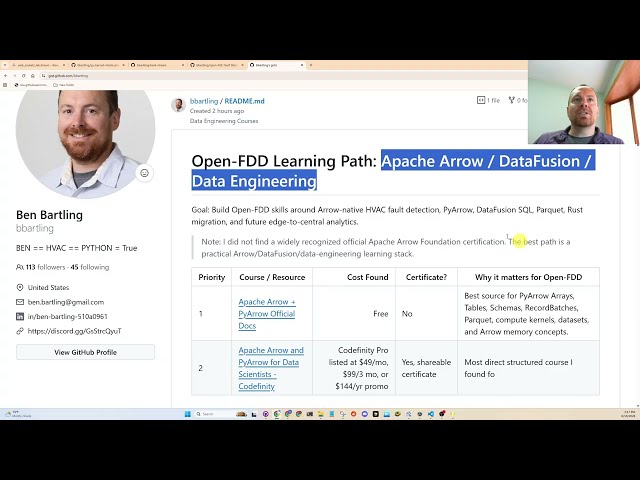Click the link chain icon beside Discord URL

tap(20, 331)
